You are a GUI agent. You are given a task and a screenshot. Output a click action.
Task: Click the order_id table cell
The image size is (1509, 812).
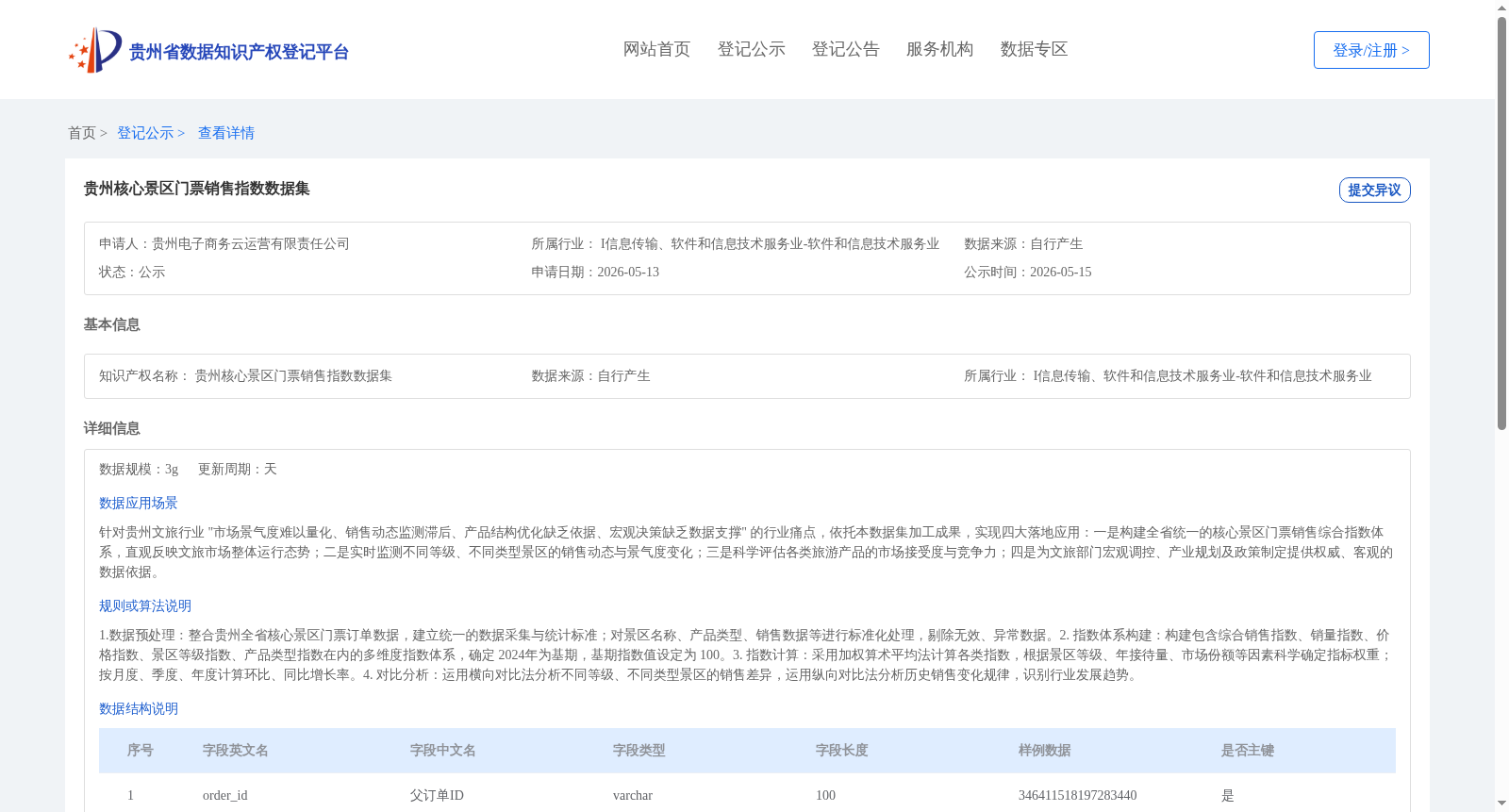click(x=225, y=795)
